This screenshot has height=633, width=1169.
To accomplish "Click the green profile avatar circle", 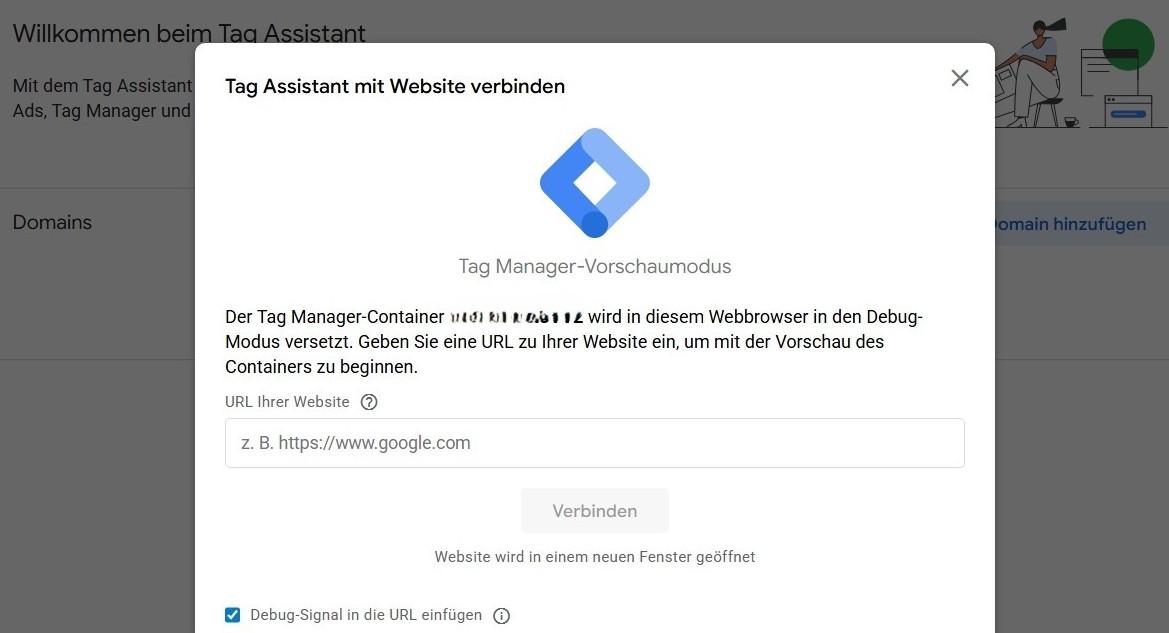I will click(1128, 44).
